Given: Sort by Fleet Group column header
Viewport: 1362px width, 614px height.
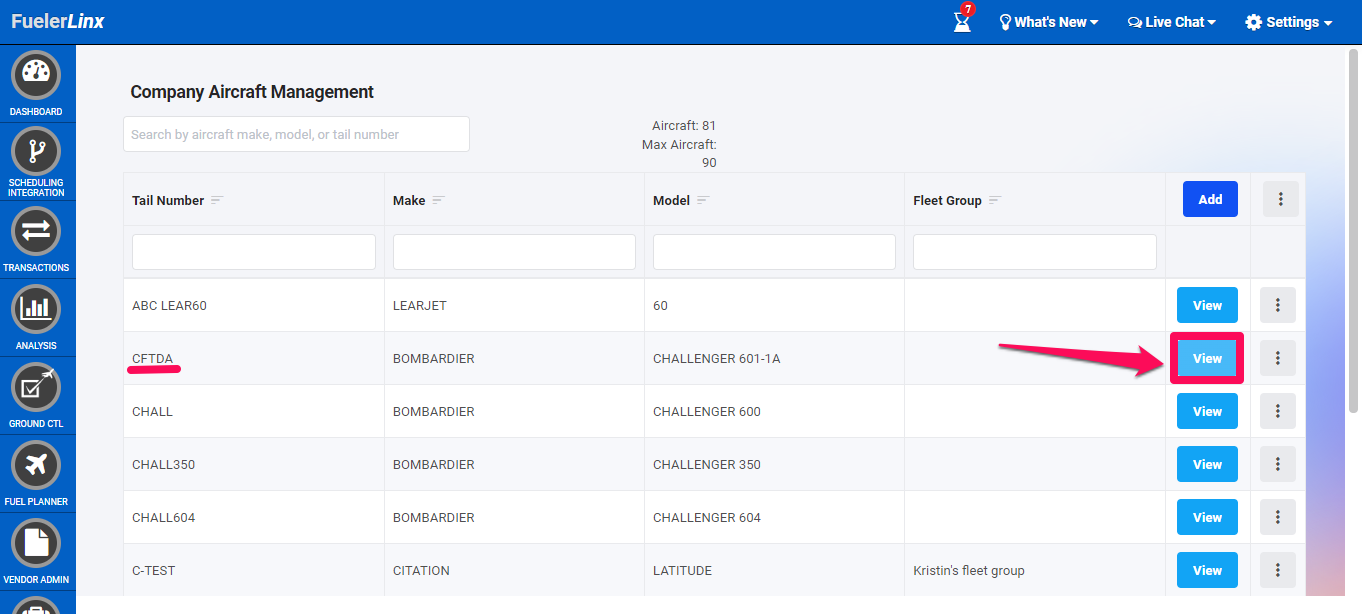Looking at the screenshot, I should coord(947,200).
